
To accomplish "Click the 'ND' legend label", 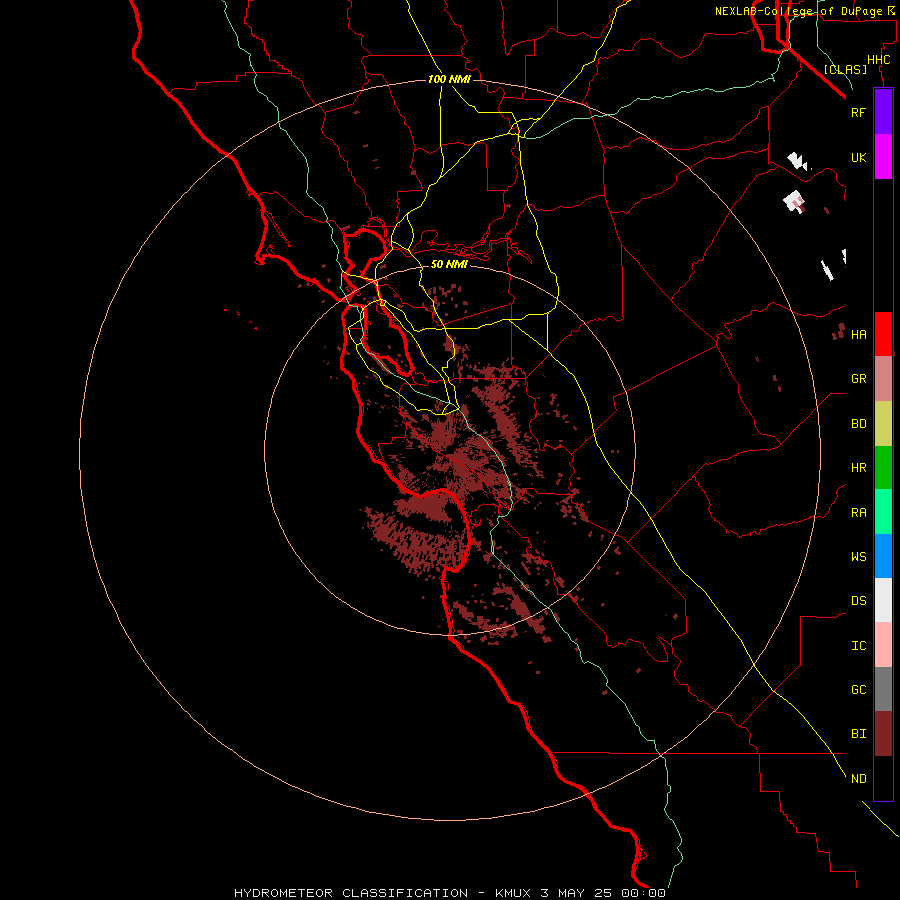I will 858,778.
